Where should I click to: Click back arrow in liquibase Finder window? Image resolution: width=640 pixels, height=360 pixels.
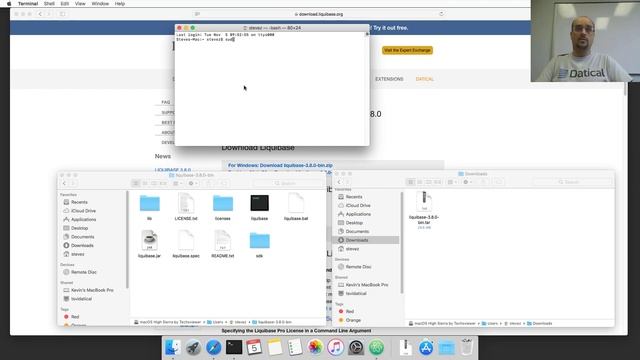click(64, 183)
